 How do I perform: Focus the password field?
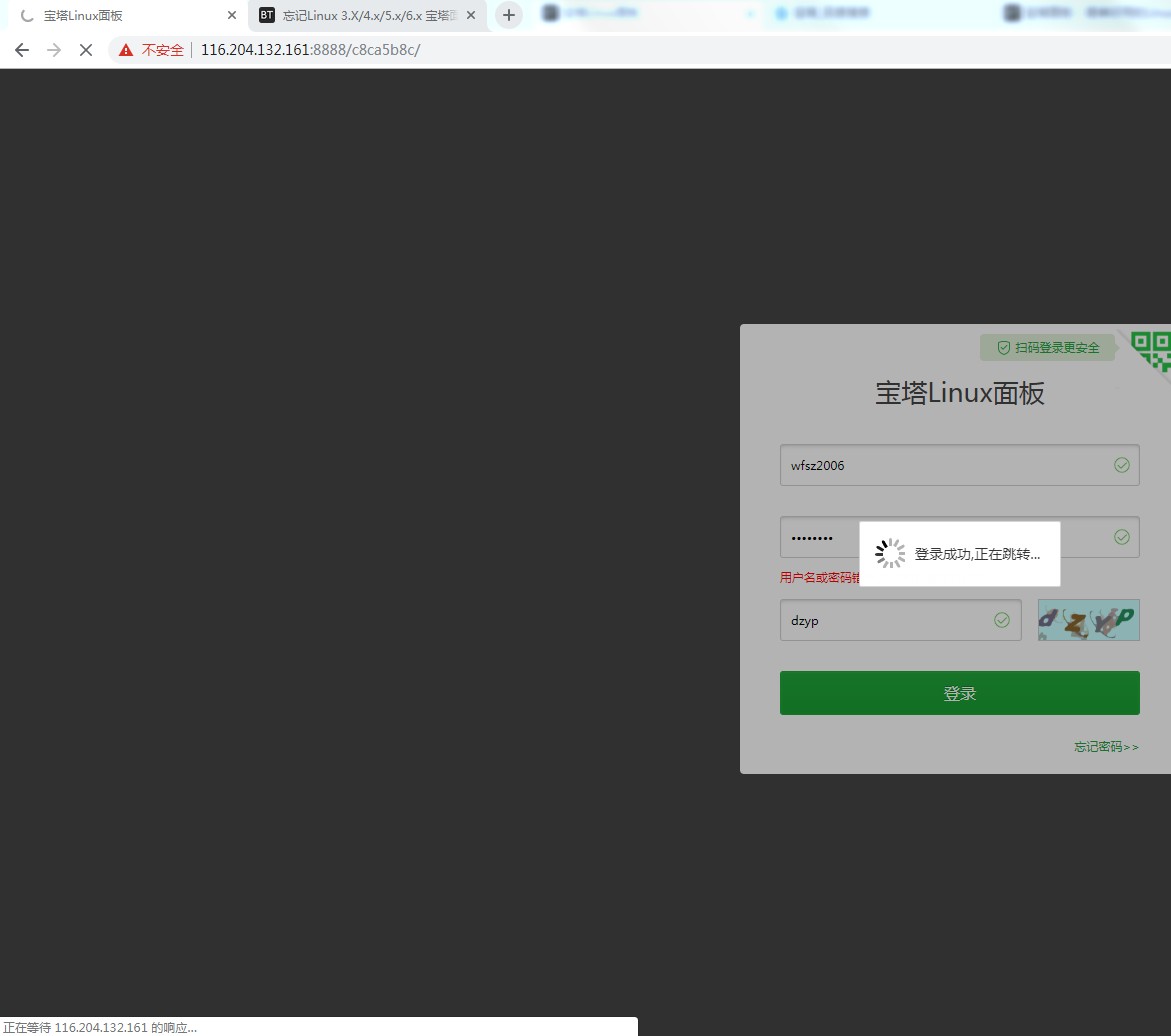tap(960, 537)
